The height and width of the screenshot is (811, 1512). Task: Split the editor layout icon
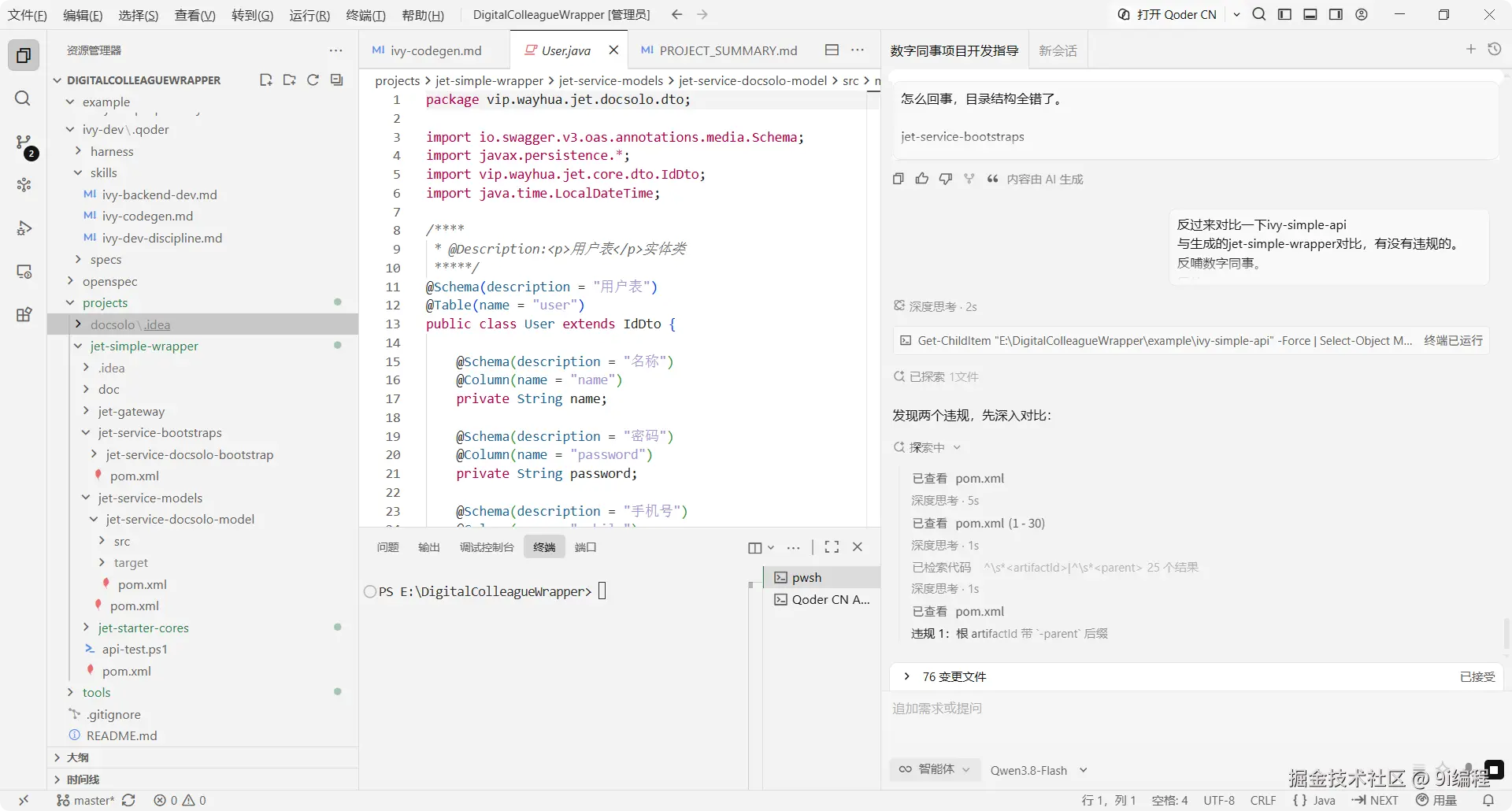(x=832, y=50)
